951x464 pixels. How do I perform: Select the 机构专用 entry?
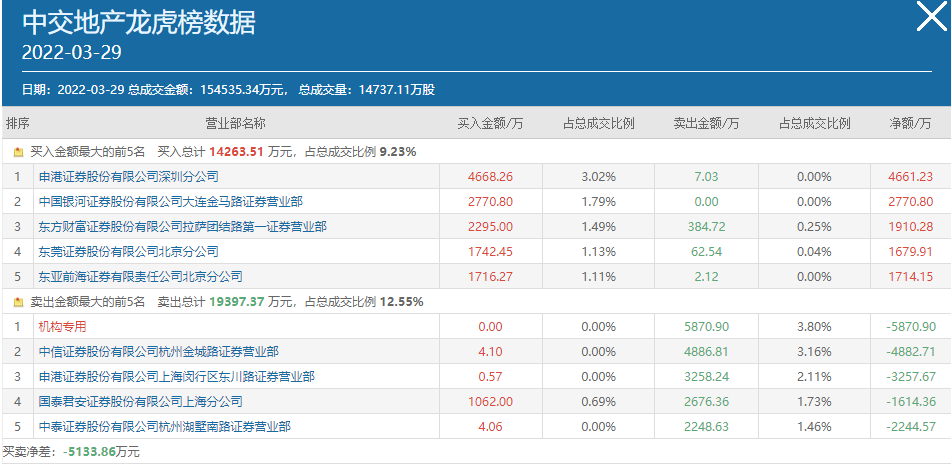point(62,326)
